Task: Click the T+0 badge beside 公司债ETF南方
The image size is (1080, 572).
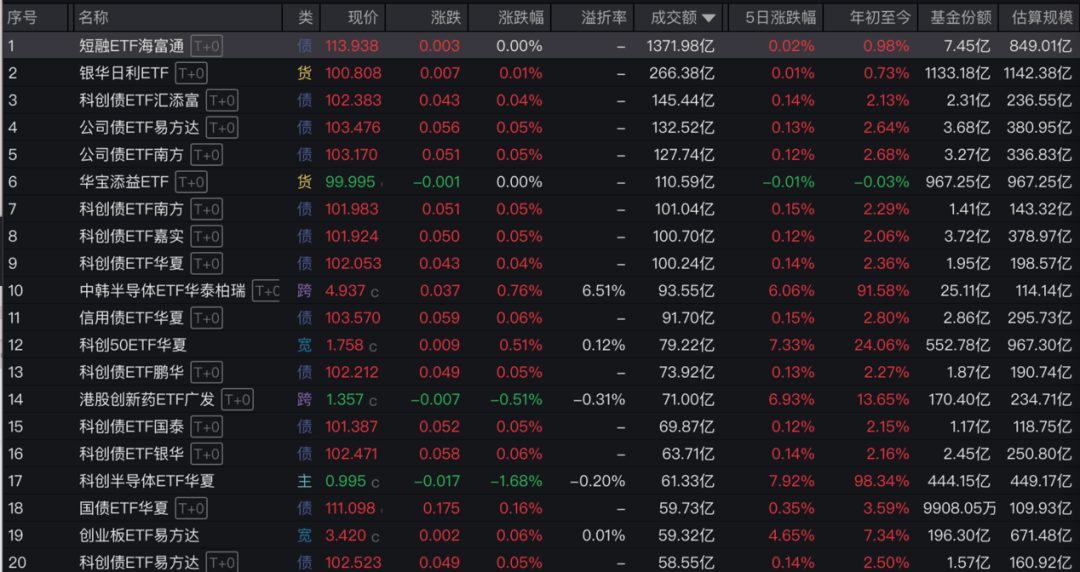Action: (207, 154)
